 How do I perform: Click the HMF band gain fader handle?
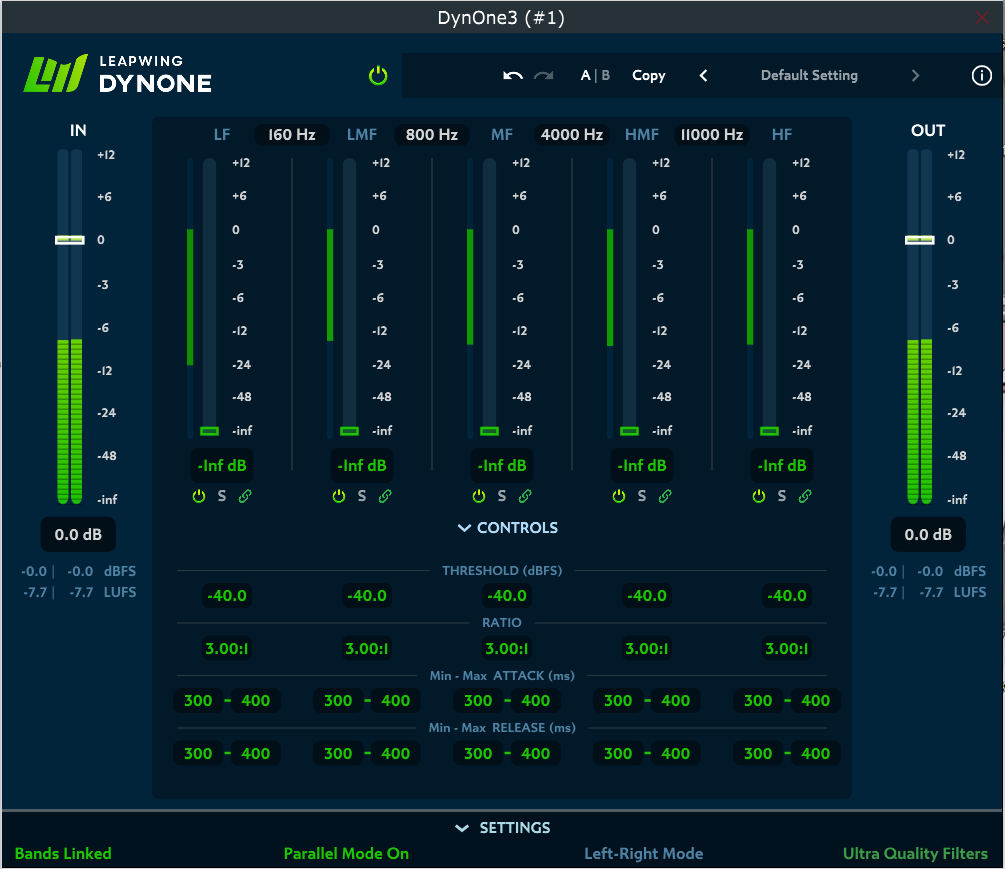coord(629,431)
